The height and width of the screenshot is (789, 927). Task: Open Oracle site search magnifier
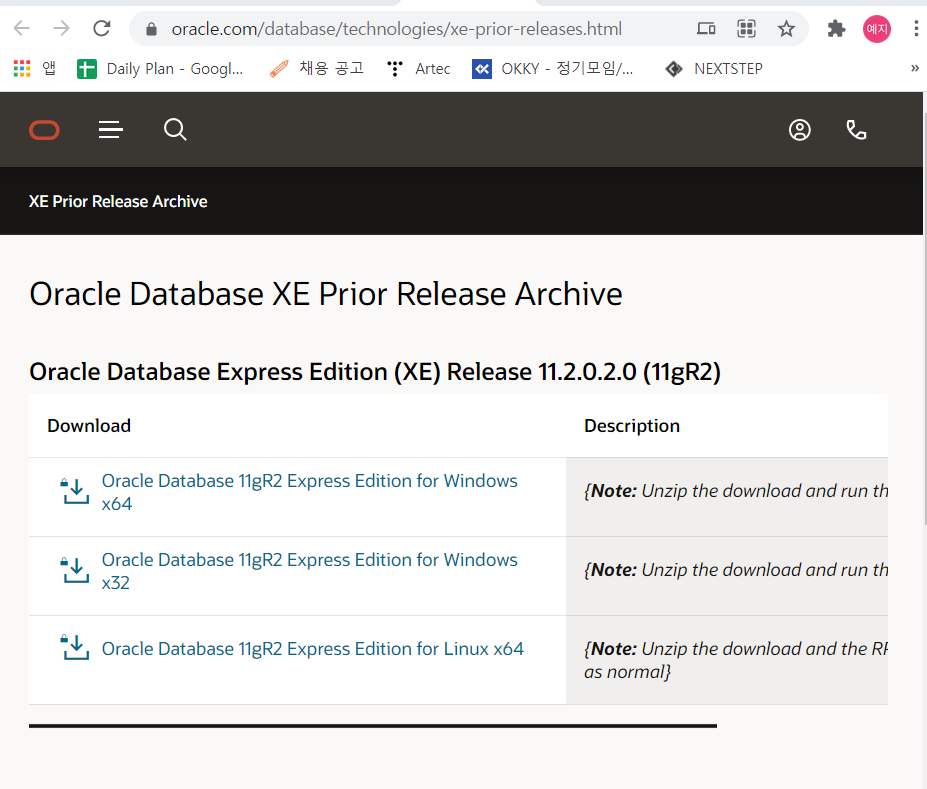(175, 129)
